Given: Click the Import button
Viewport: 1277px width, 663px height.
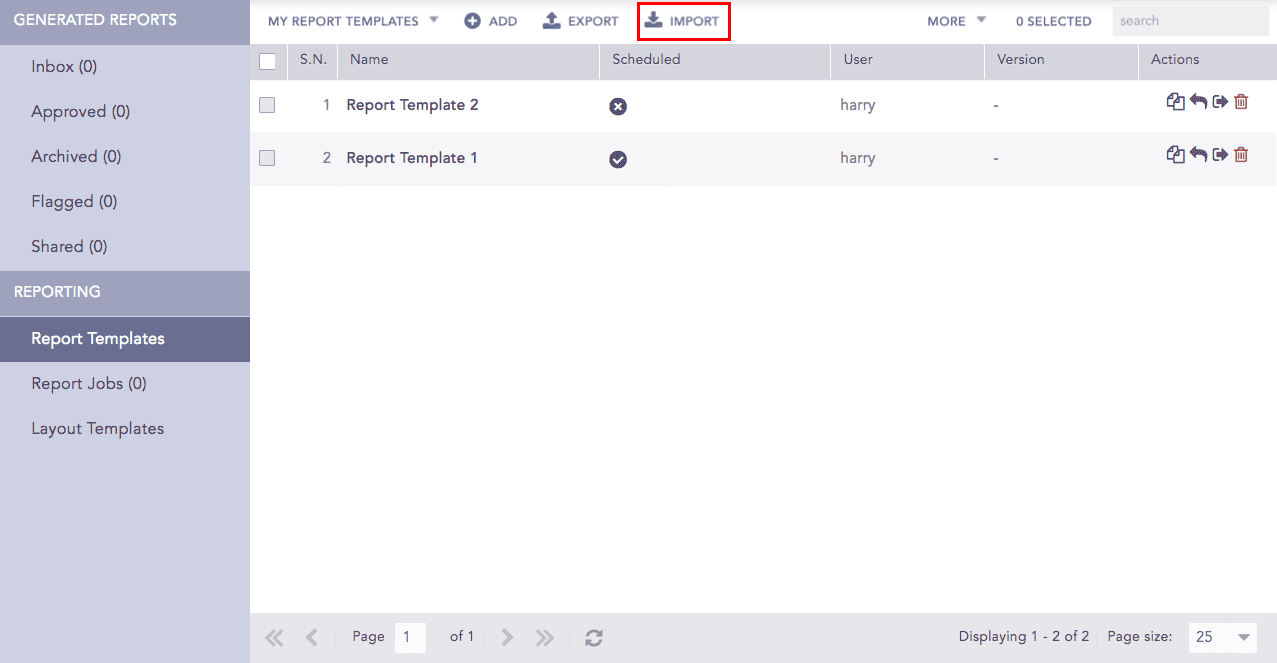Looking at the screenshot, I should point(683,21).
